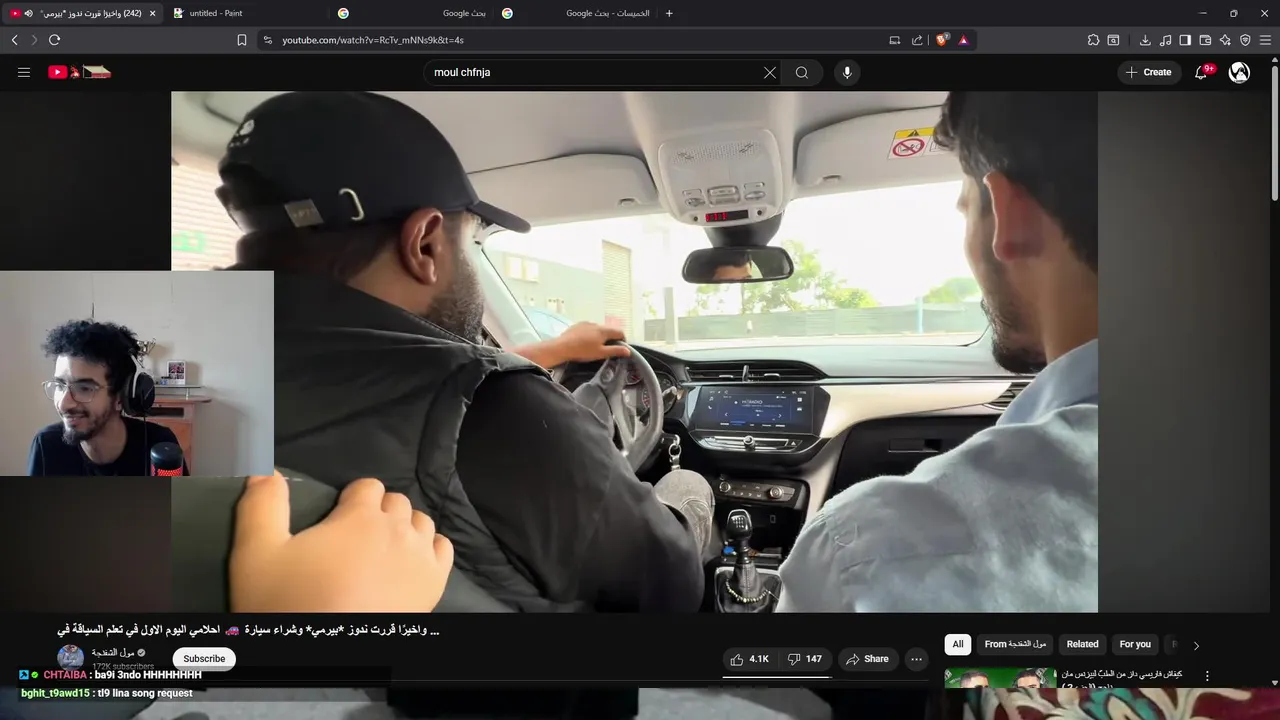
Task: Select the All filter chip
Action: (958, 644)
